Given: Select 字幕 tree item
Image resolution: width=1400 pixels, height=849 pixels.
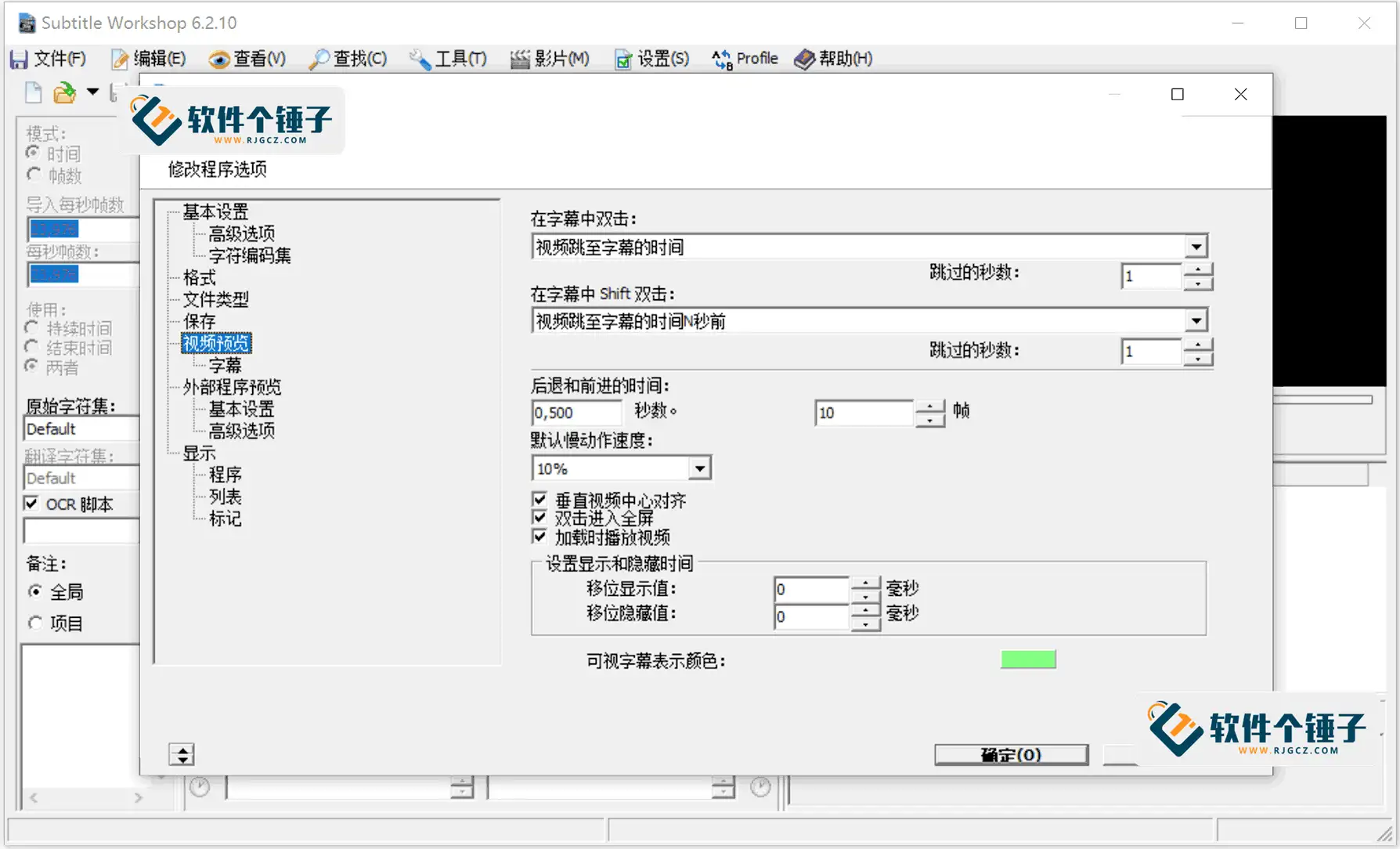Looking at the screenshot, I should [x=226, y=365].
